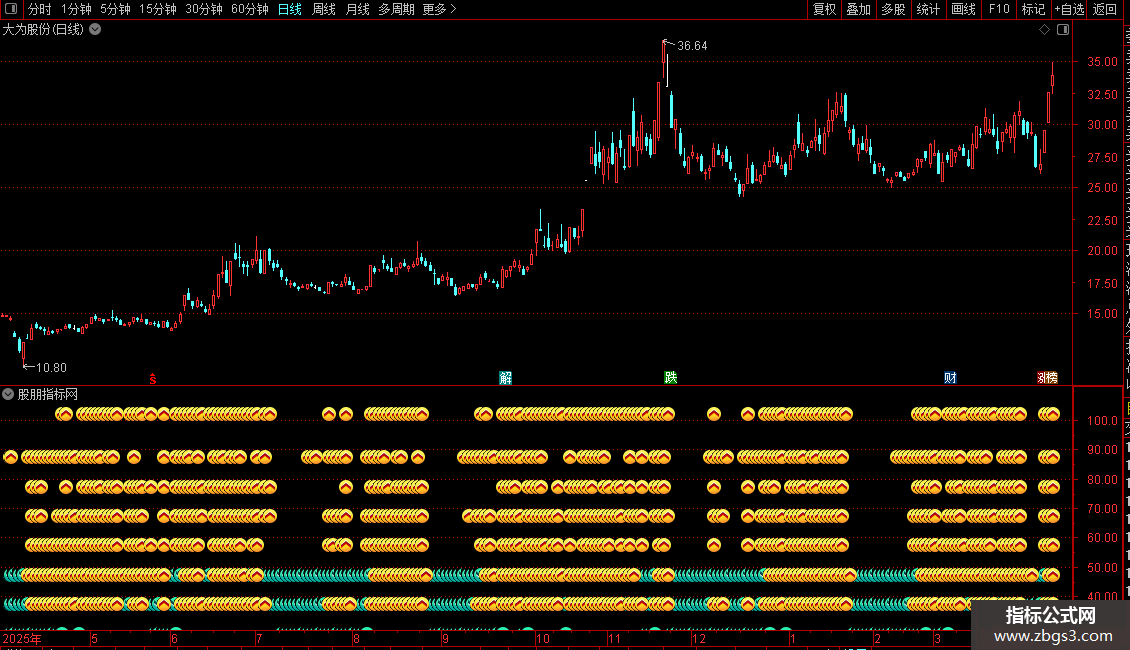Switch to 月线 monthly chart
Viewport: 1130px width, 650px height.
point(357,9)
